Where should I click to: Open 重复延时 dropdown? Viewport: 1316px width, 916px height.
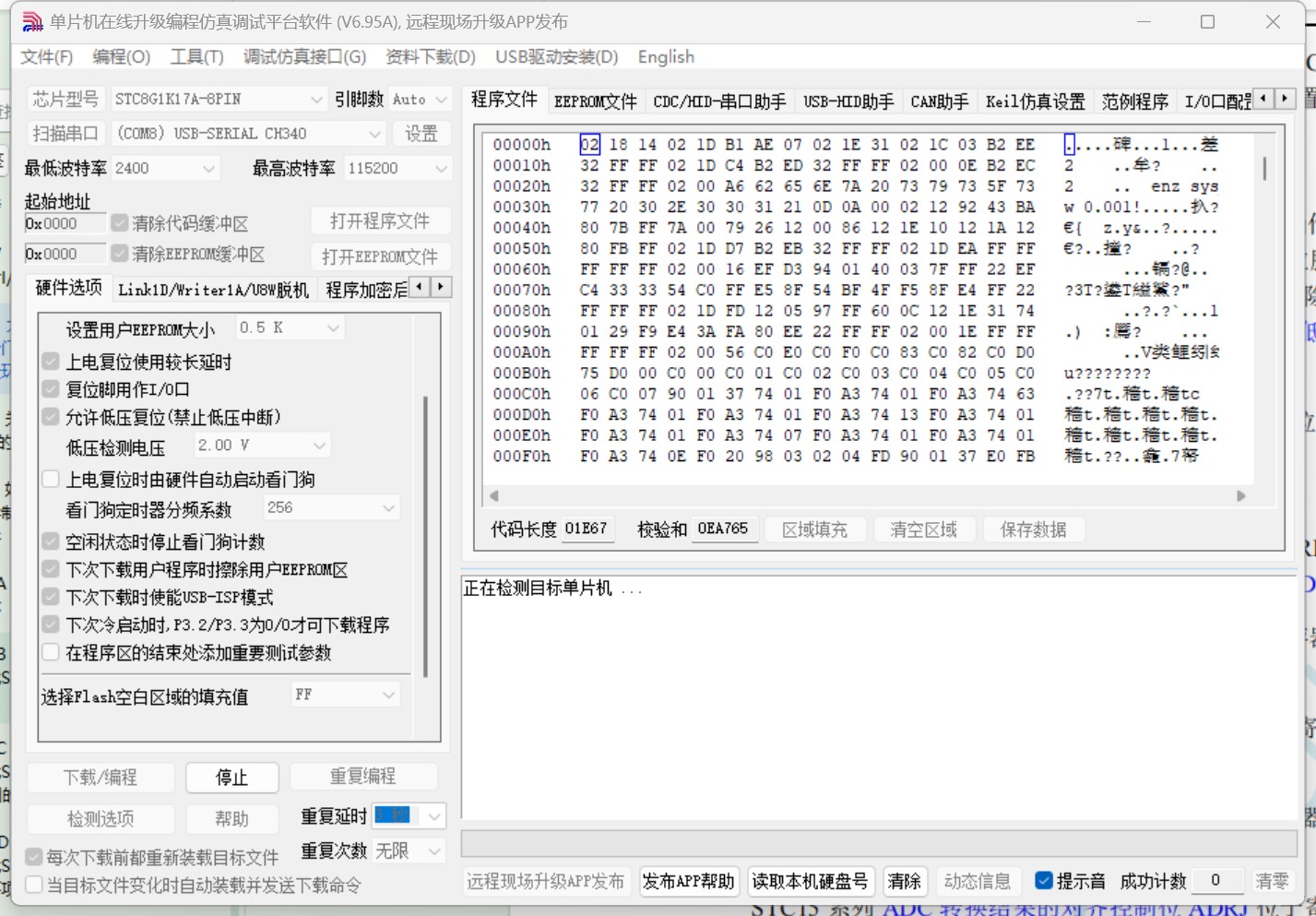click(409, 816)
